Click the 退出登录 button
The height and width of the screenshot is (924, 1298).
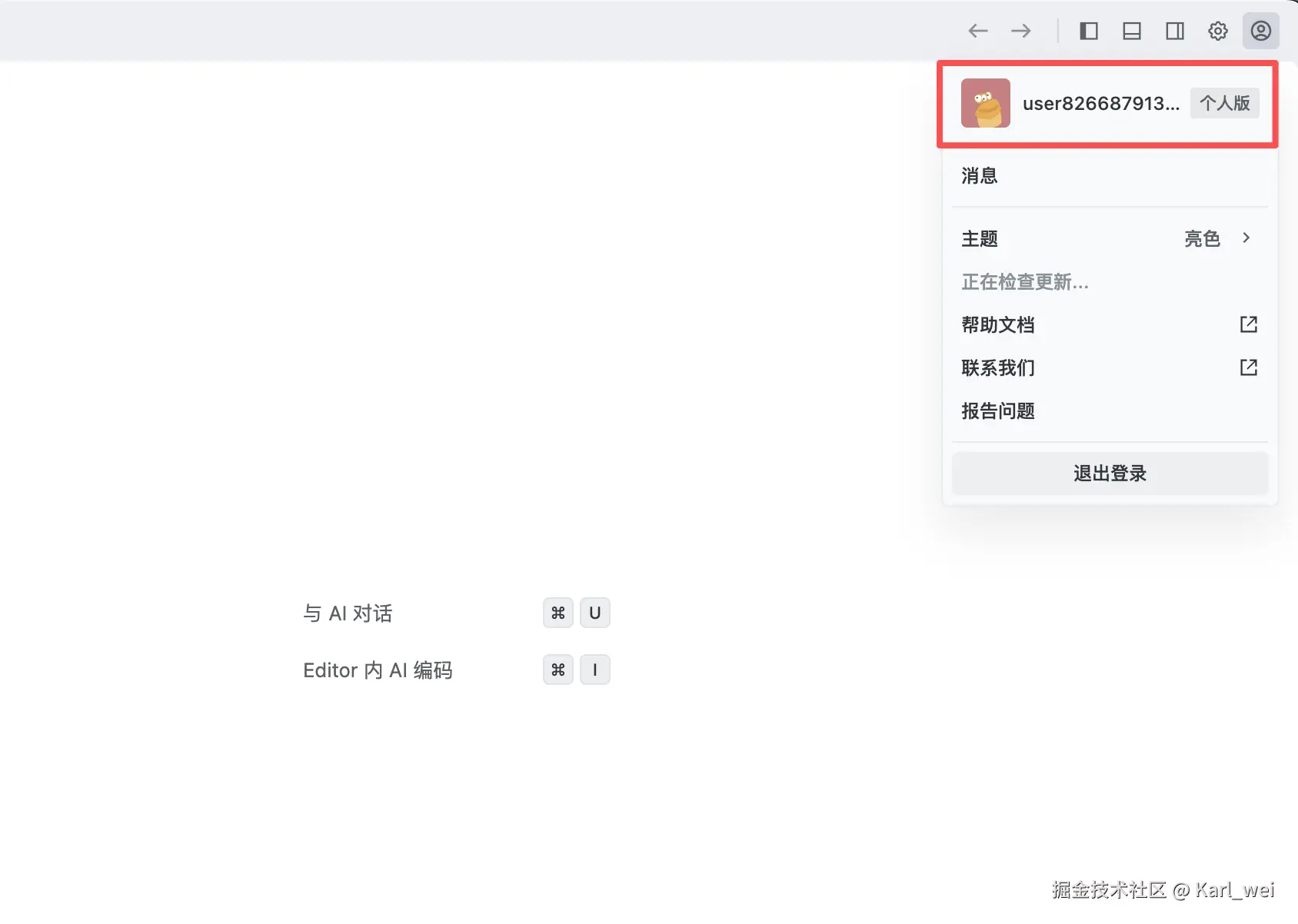(x=1110, y=474)
